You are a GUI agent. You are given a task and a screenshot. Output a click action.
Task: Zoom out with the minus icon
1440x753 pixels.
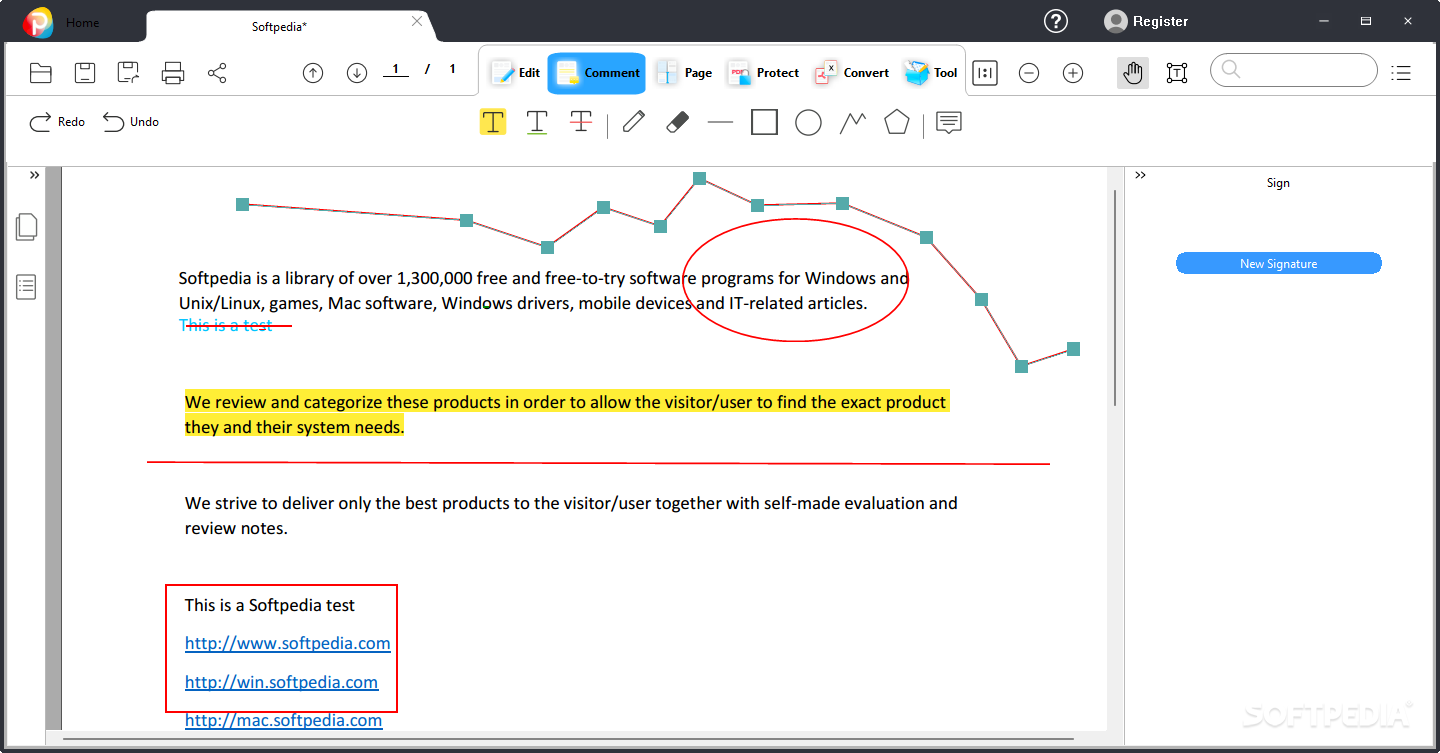click(1029, 72)
